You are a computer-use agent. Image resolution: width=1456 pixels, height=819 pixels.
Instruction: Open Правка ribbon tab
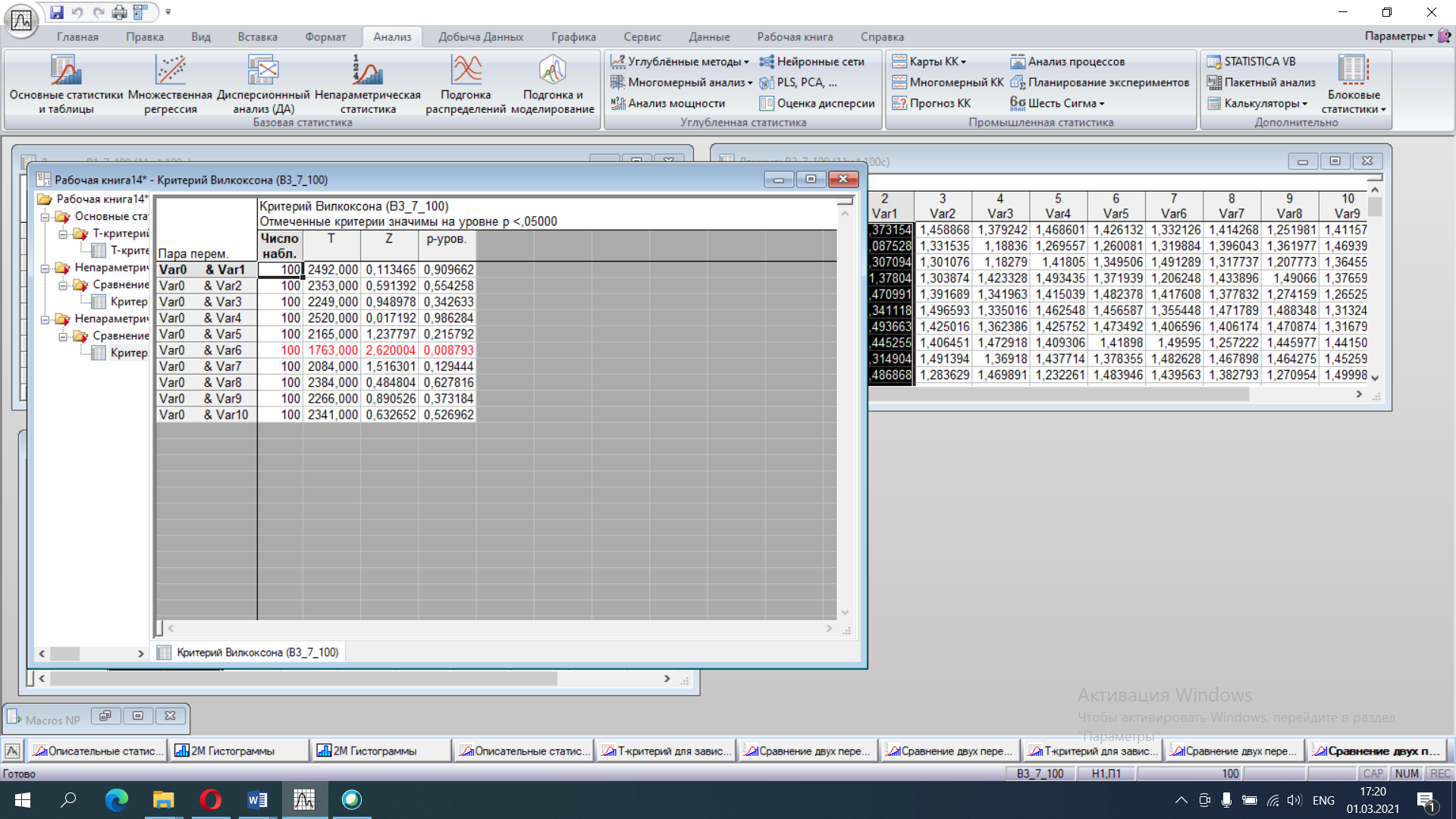(145, 36)
